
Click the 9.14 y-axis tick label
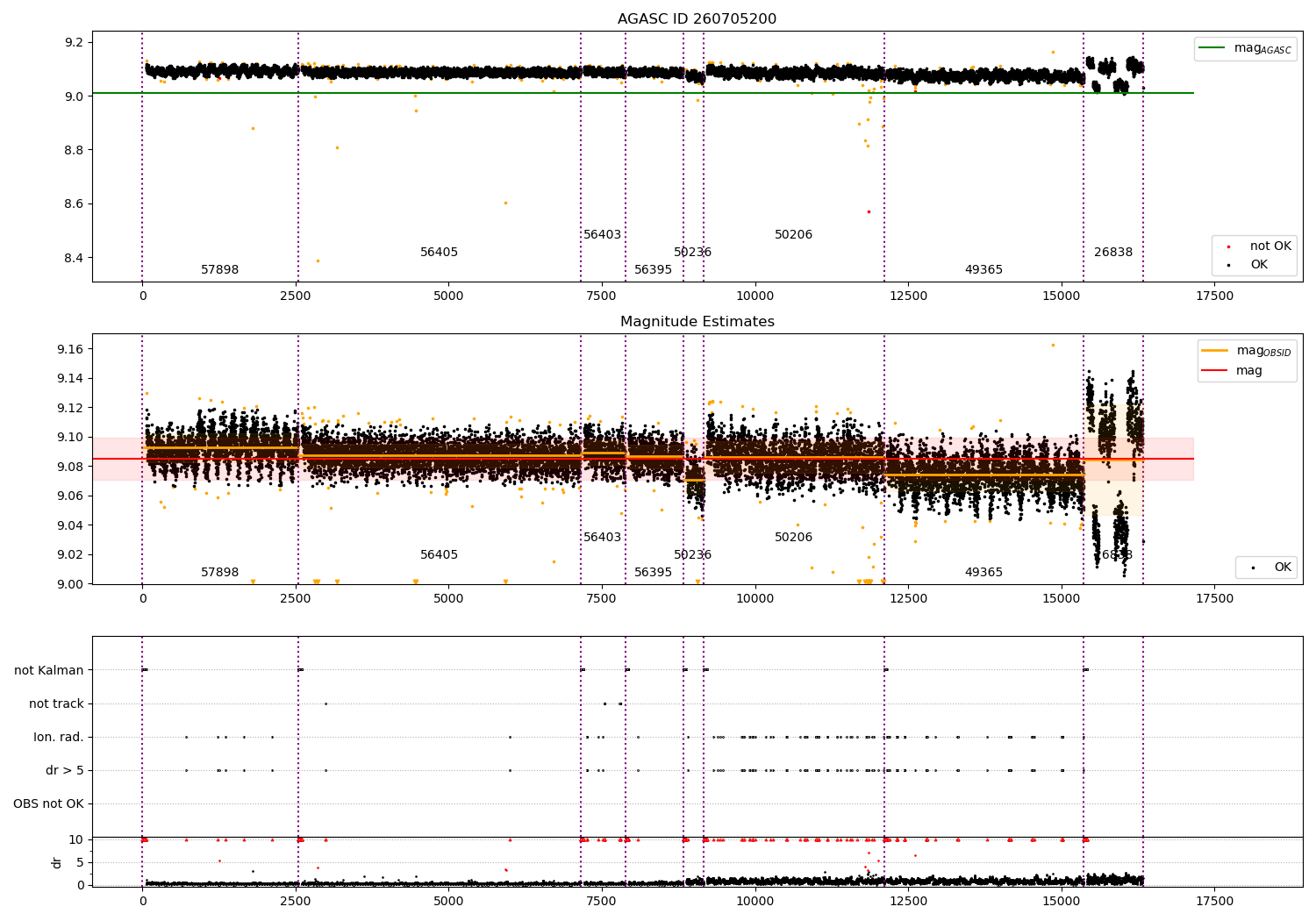(71, 379)
